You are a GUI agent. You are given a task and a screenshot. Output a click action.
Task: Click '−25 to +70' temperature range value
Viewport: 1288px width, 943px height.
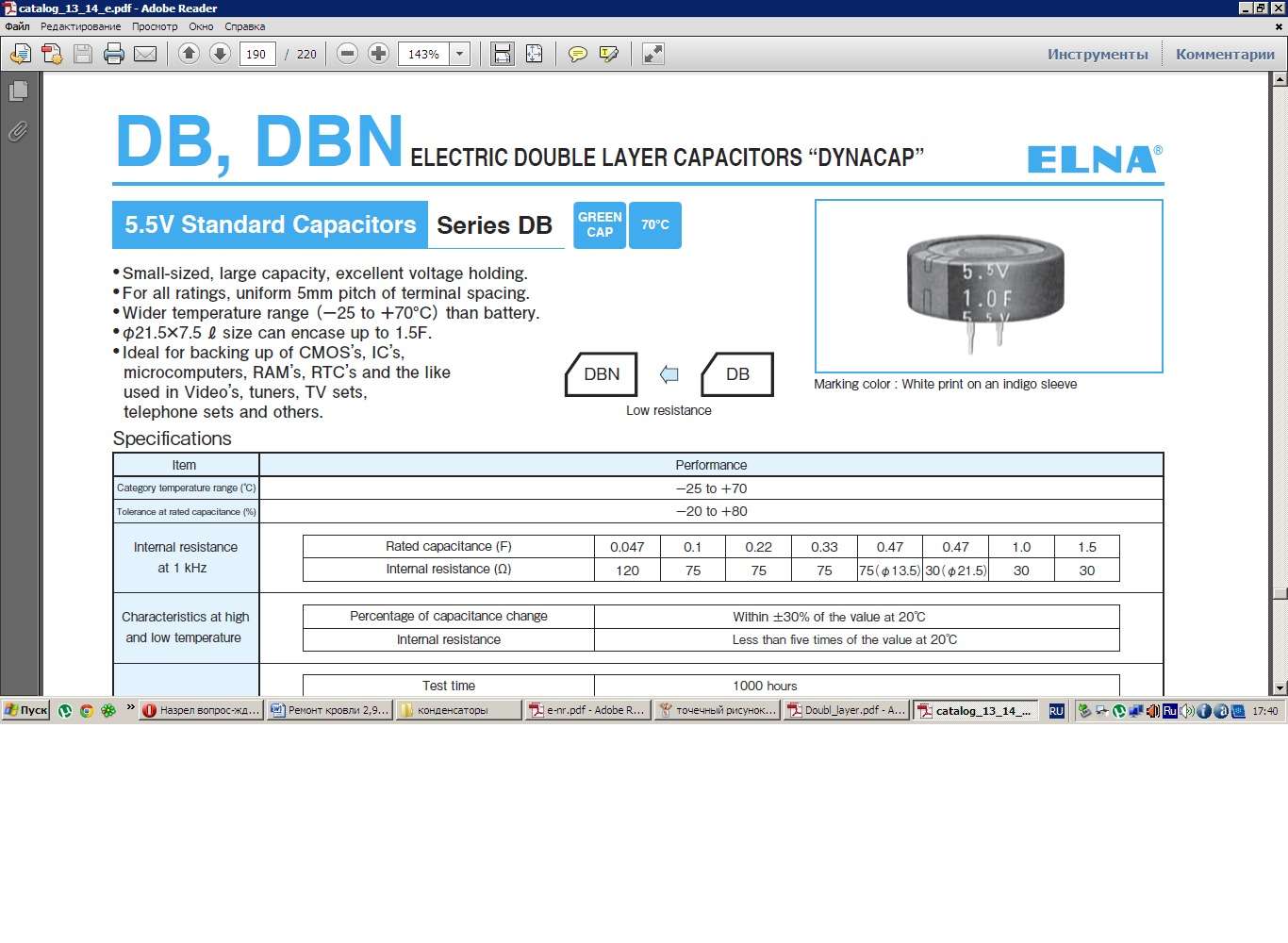pyautogui.click(x=711, y=488)
